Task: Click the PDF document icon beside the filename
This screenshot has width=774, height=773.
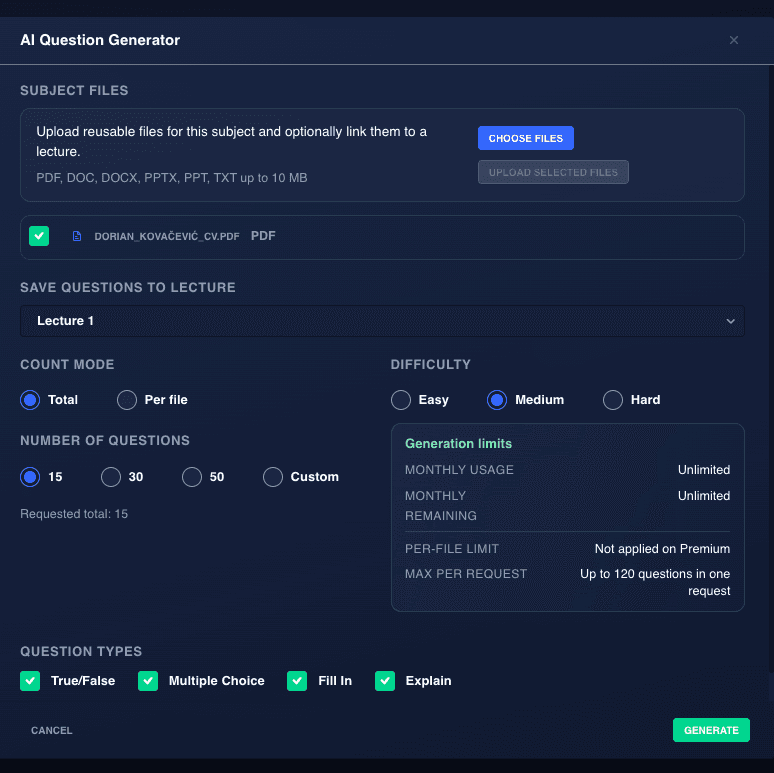Action: [x=77, y=236]
